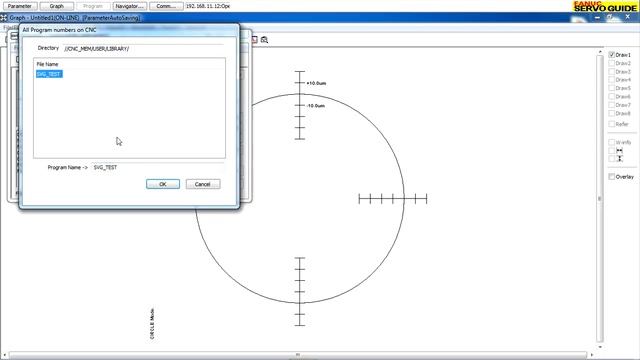Open the Navigator button
The image size is (640, 360).
point(129,6)
